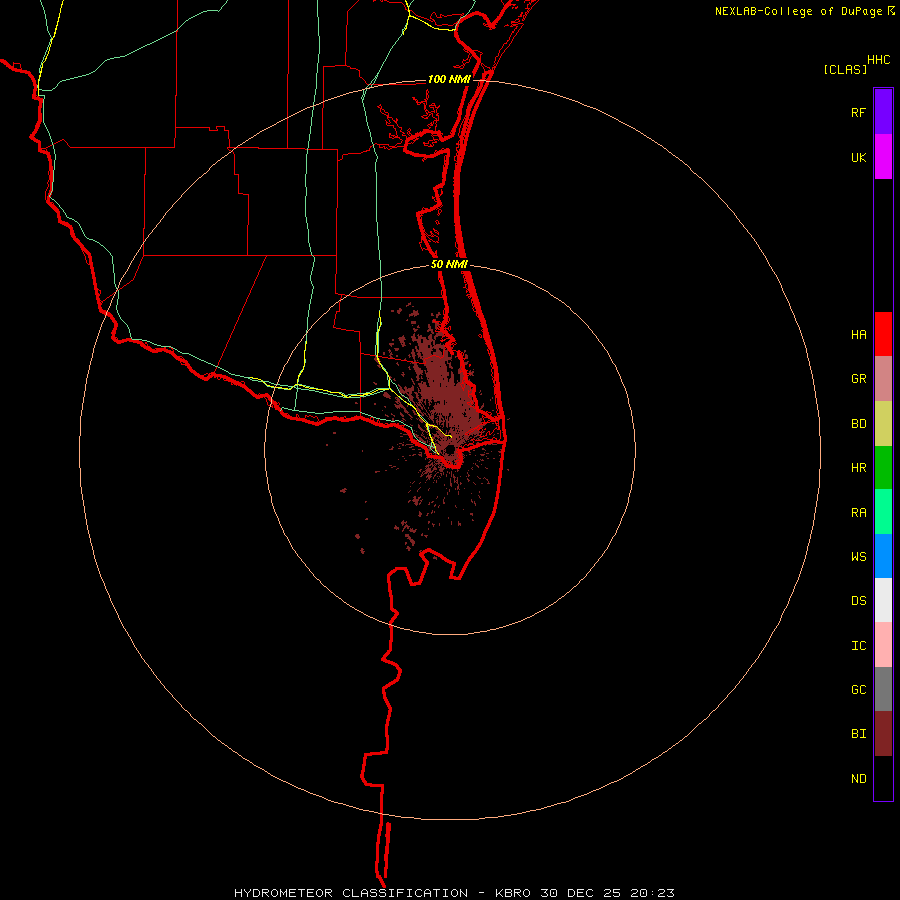Viewport: 900px width, 900px height.
Task: Click the RF purple legend swatch
Action: point(883,112)
